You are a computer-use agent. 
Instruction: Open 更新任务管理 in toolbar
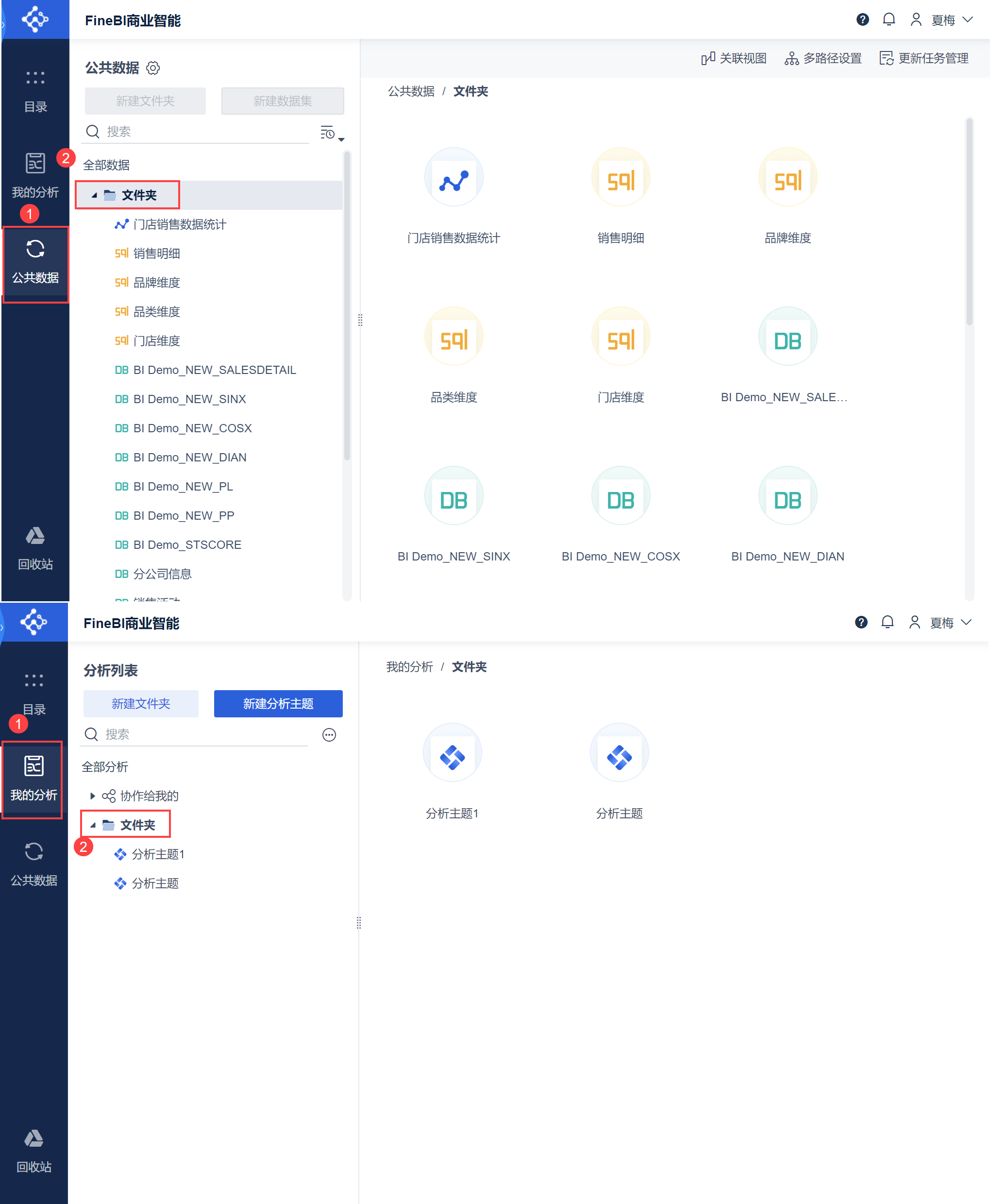click(923, 58)
